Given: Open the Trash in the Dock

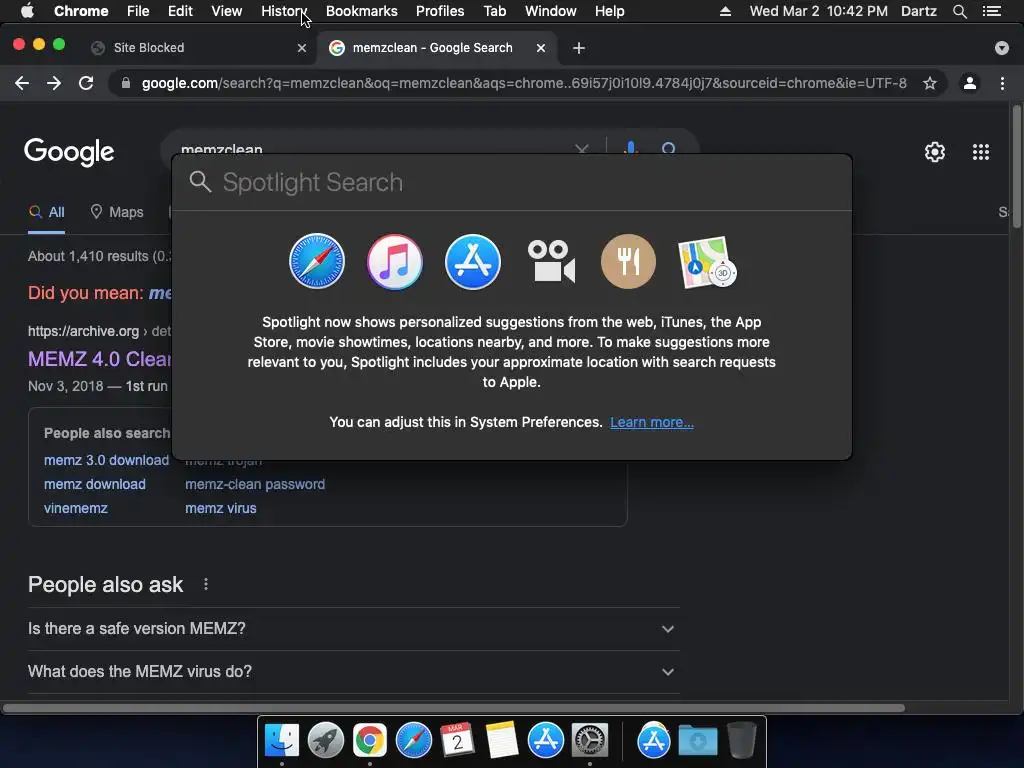Looking at the screenshot, I should [x=741, y=740].
